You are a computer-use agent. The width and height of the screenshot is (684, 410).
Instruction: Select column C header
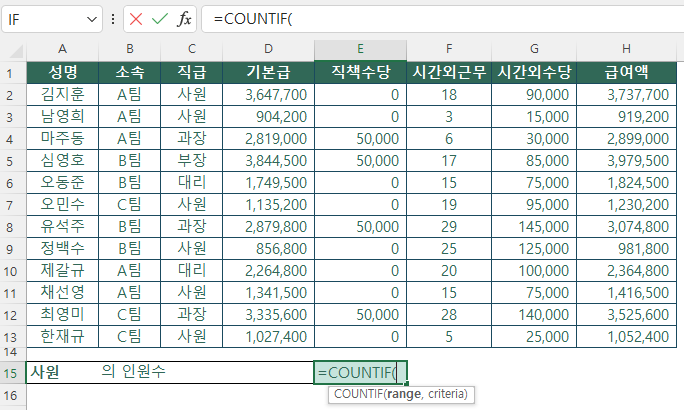tap(192, 49)
